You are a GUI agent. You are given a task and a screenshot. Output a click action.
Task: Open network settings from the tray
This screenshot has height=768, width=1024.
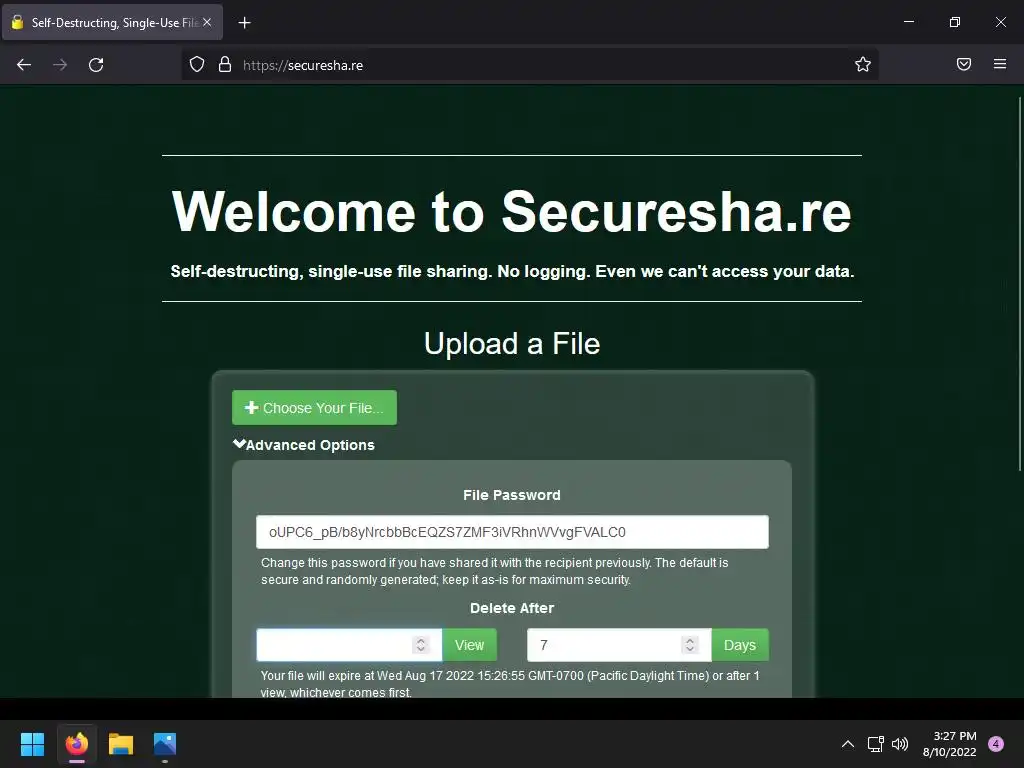click(875, 744)
